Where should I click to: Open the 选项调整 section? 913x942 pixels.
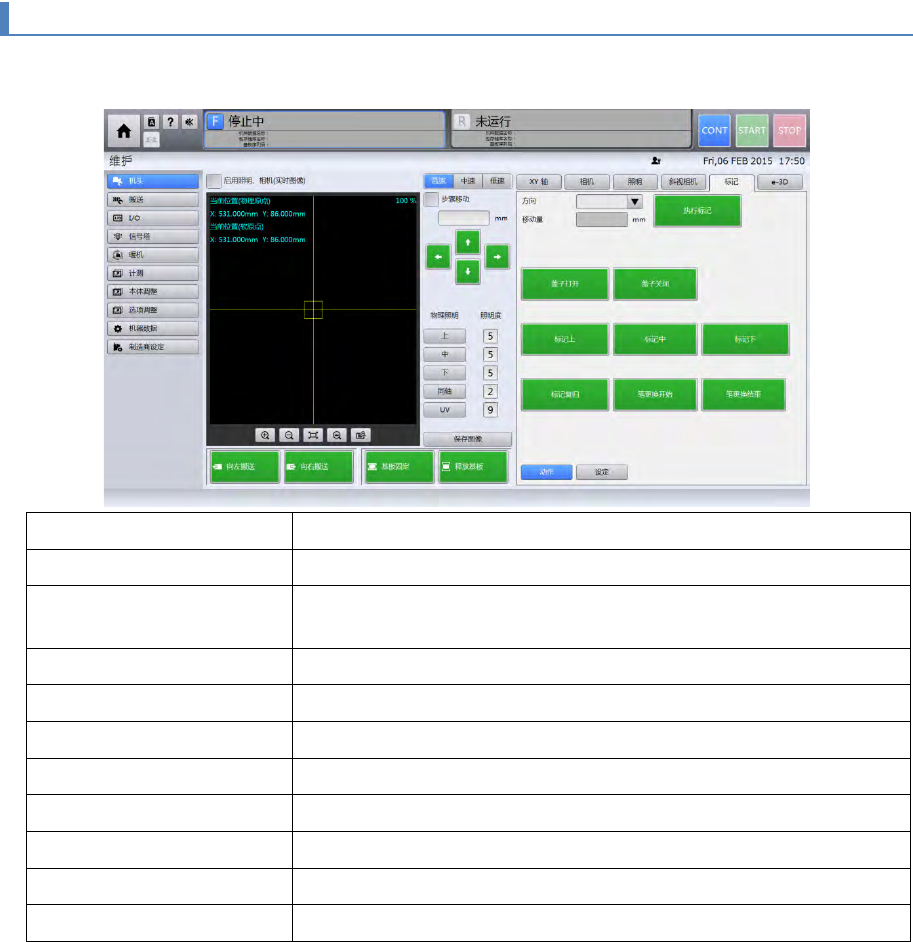(x=153, y=310)
